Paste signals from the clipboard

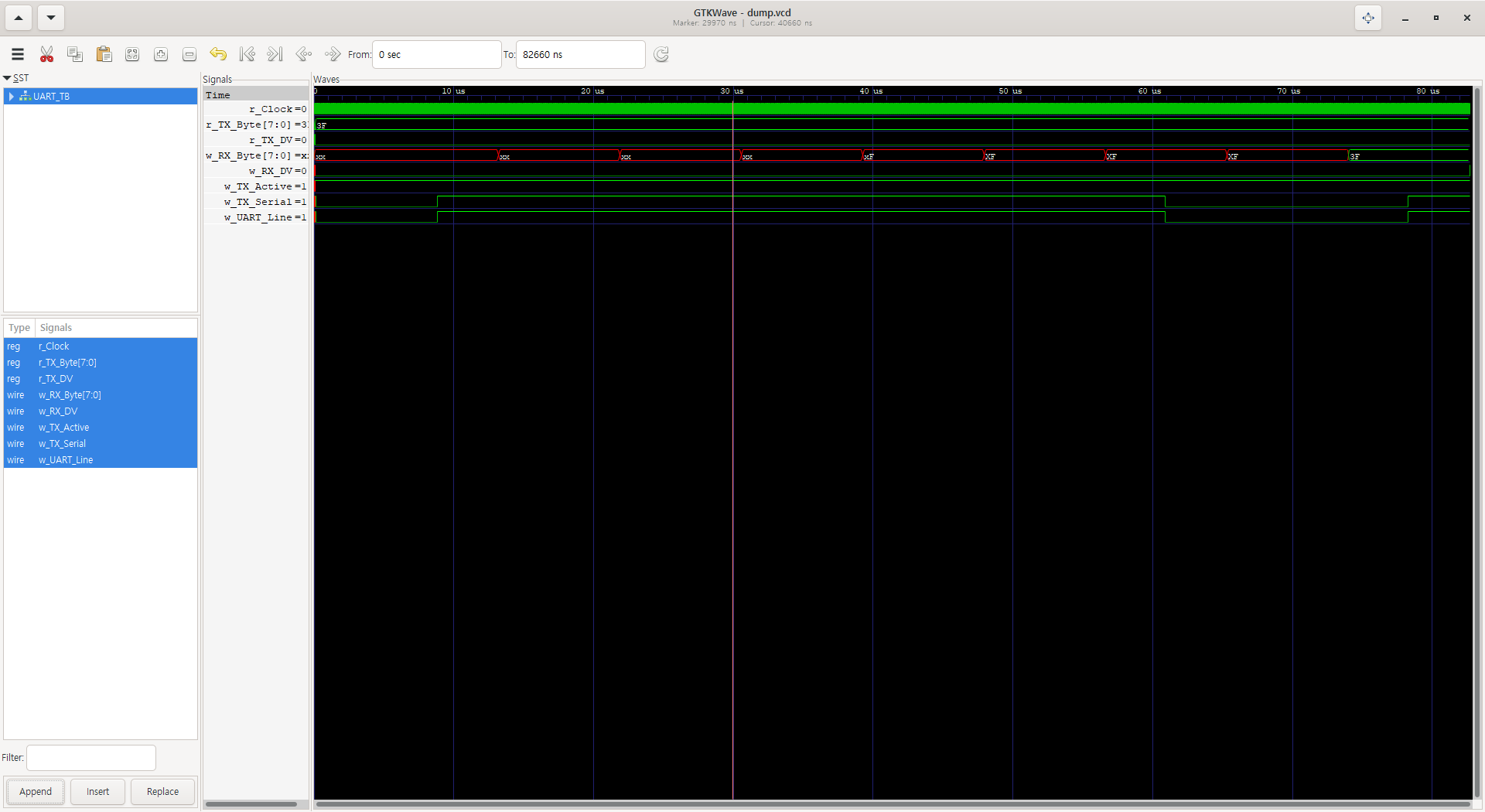104,54
